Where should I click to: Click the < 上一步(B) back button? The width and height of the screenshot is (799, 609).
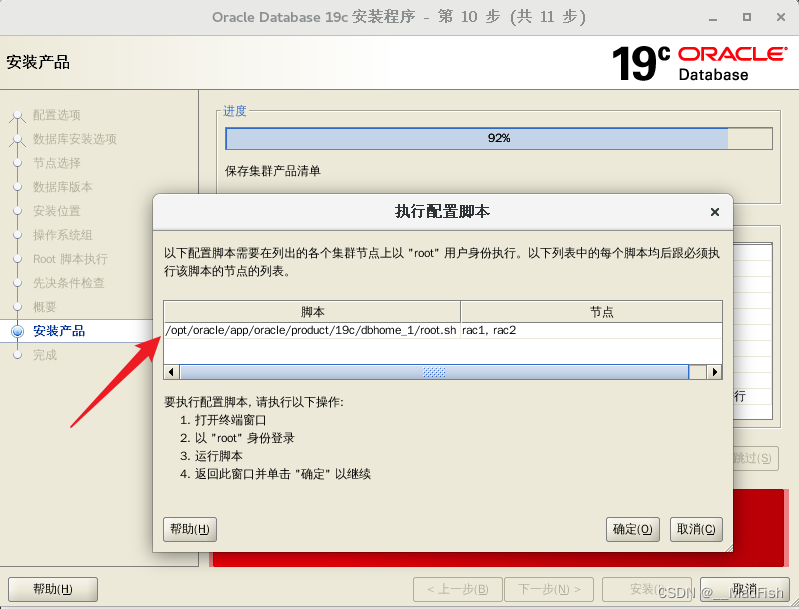coord(458,590)
